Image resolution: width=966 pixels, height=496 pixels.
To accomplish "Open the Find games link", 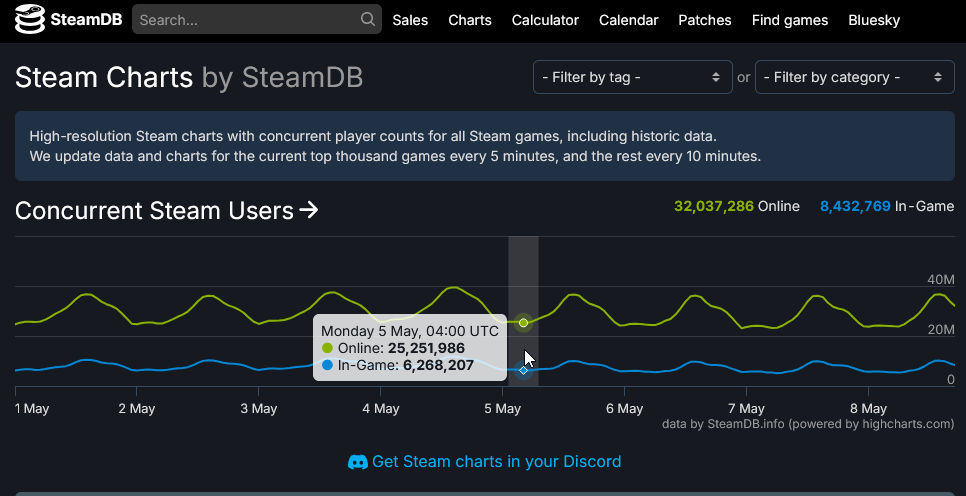I will point(790,20).
